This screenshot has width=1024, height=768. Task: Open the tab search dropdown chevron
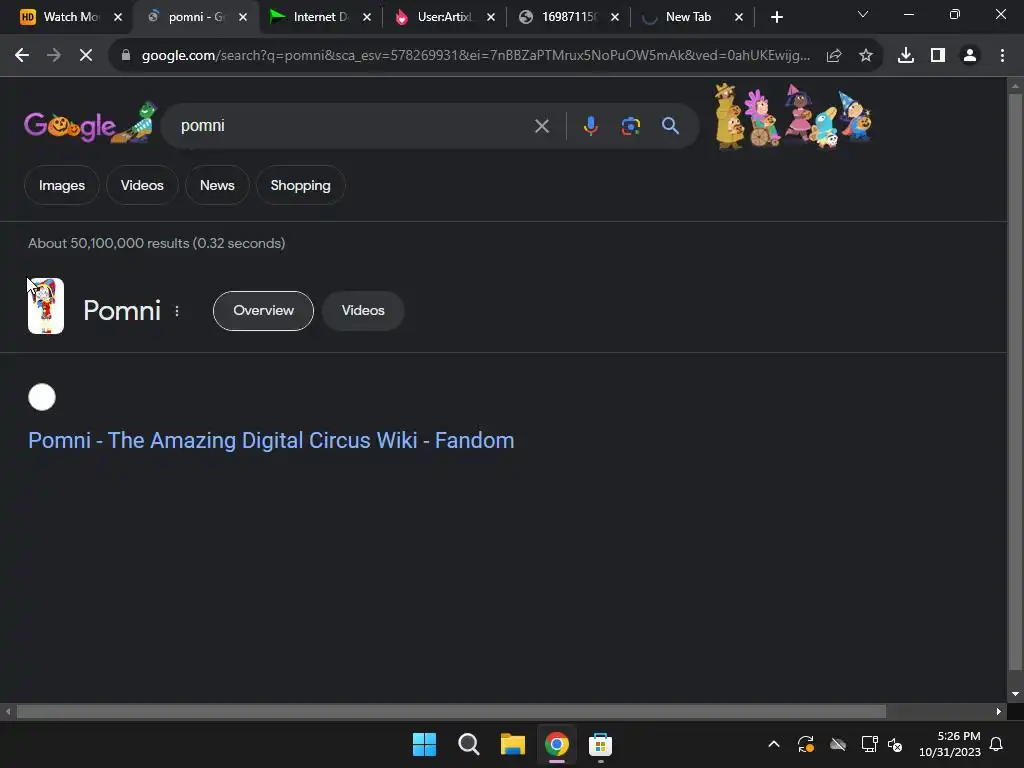pyautogui.click(x=863, y=14)
